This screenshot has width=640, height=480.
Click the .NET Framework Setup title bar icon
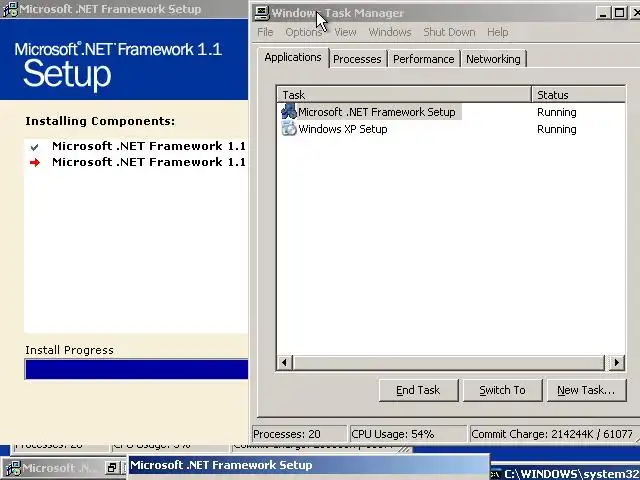point(10,9)
